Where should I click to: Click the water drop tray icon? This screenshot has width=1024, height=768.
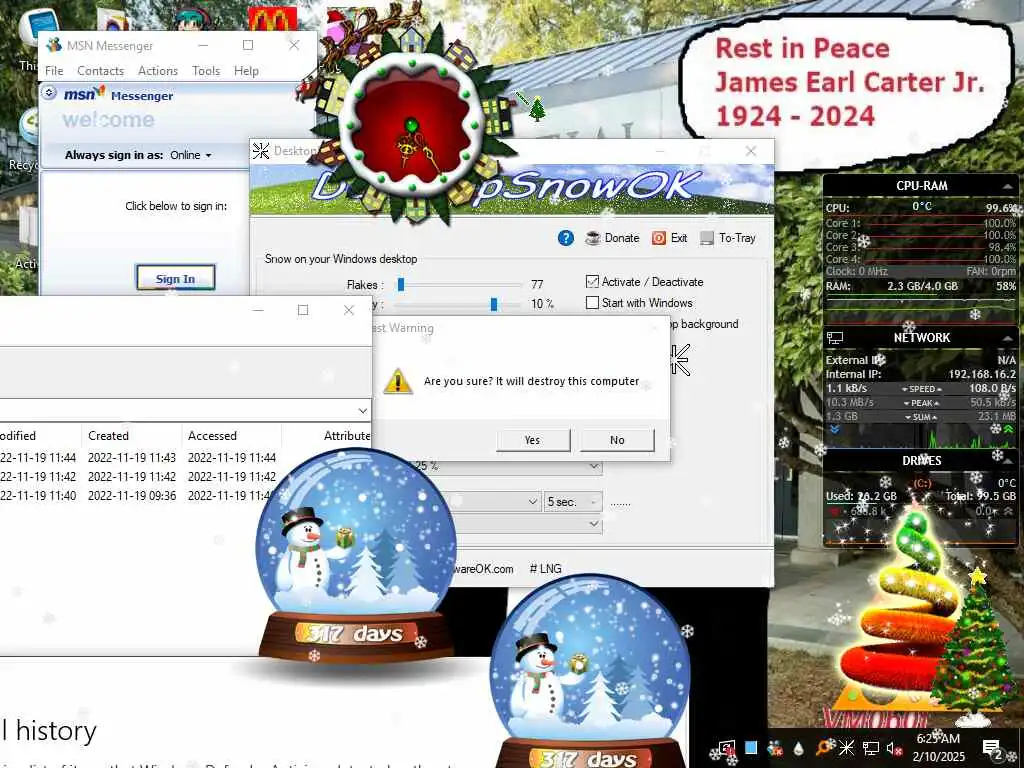tap(799, 748)
